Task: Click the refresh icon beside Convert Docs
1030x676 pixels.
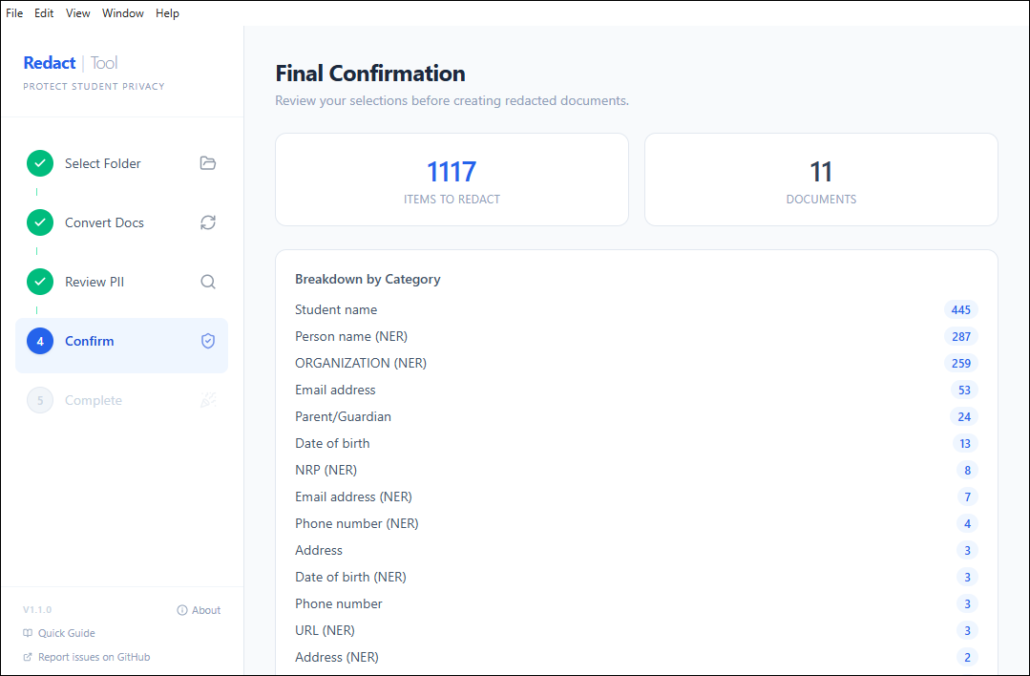Action: point(208,222)
